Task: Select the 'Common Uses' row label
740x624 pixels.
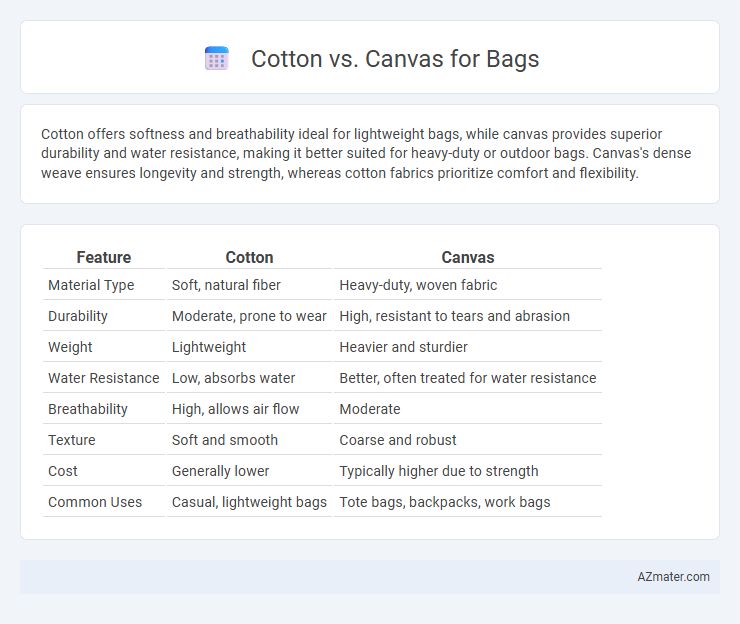Action: [95, 502]
